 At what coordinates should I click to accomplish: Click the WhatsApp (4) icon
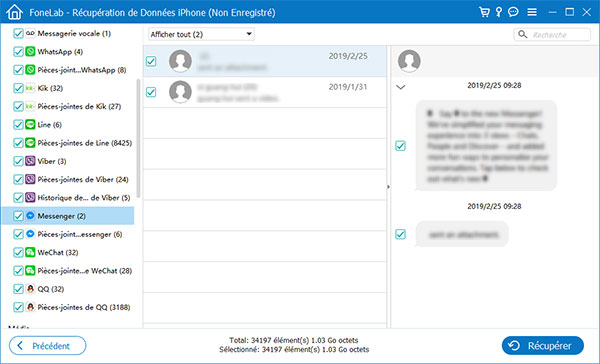pos(30,51)
